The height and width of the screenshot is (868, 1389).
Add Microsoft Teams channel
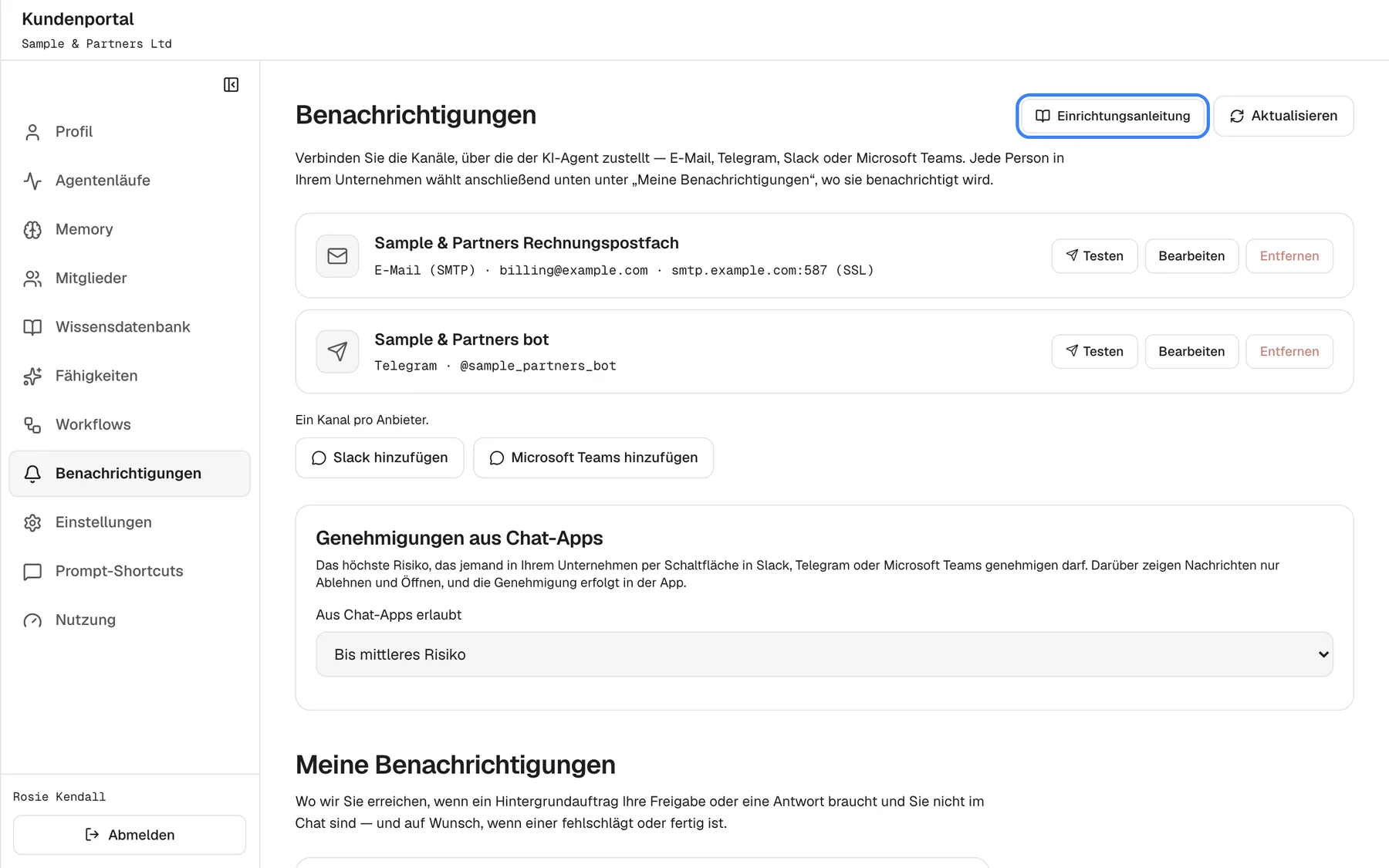(593, 458)
